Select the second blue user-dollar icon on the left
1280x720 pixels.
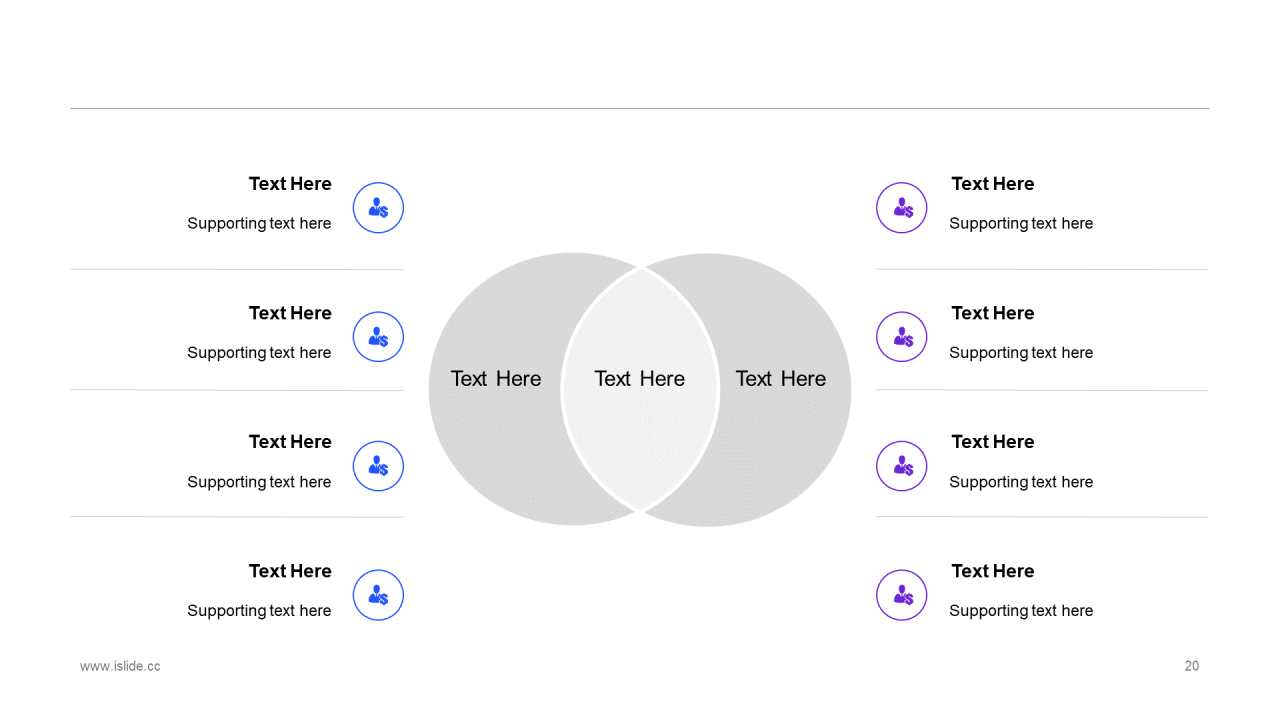[378, 337]
